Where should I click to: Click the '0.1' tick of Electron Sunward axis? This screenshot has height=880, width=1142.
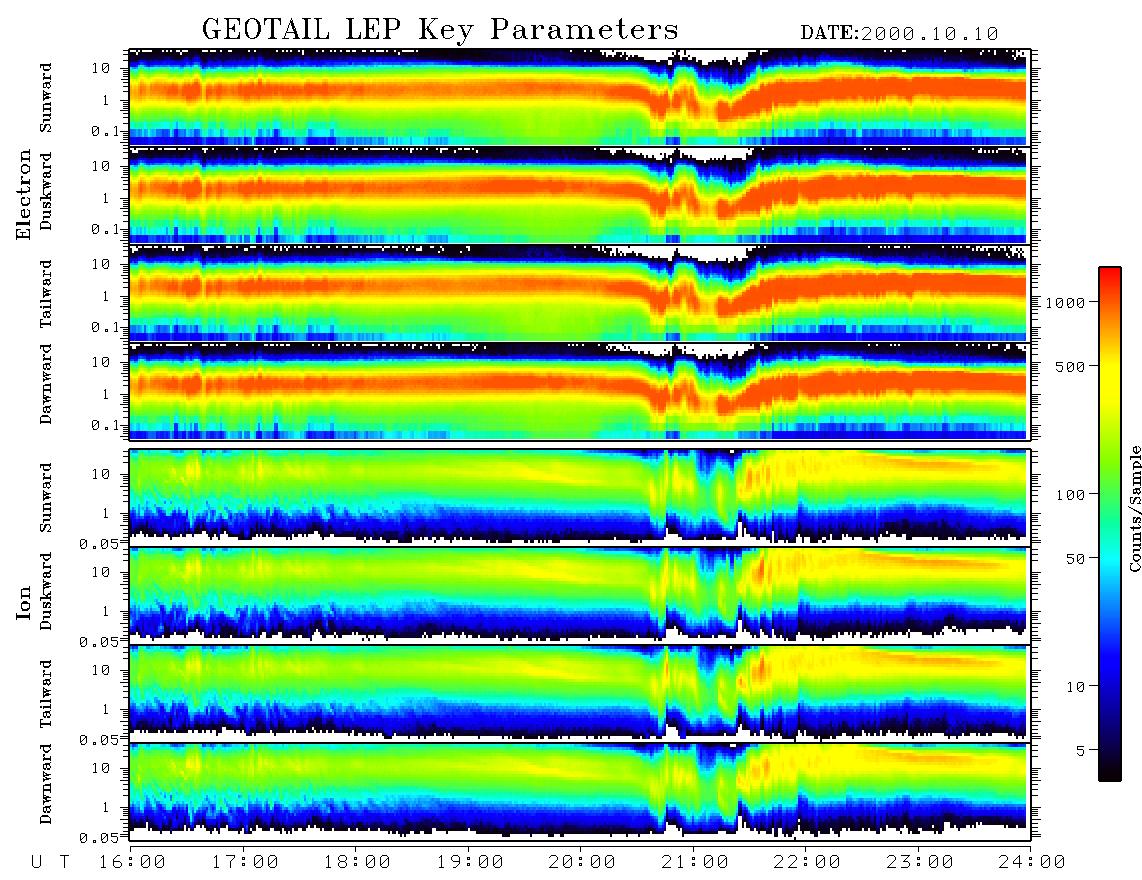(x=106, y=132)
